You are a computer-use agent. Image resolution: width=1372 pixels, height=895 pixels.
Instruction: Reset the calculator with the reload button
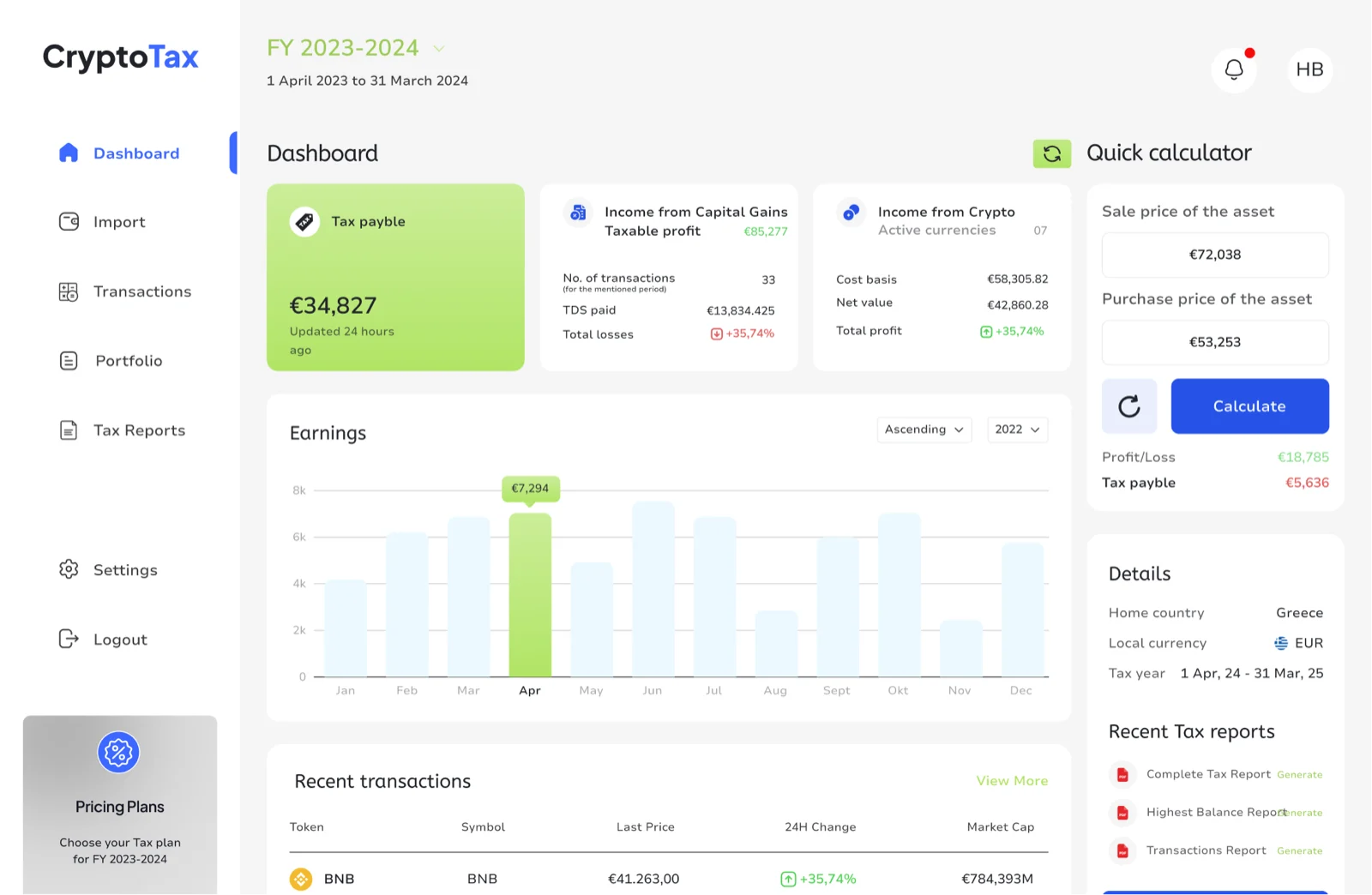[x=1129, y=406]
